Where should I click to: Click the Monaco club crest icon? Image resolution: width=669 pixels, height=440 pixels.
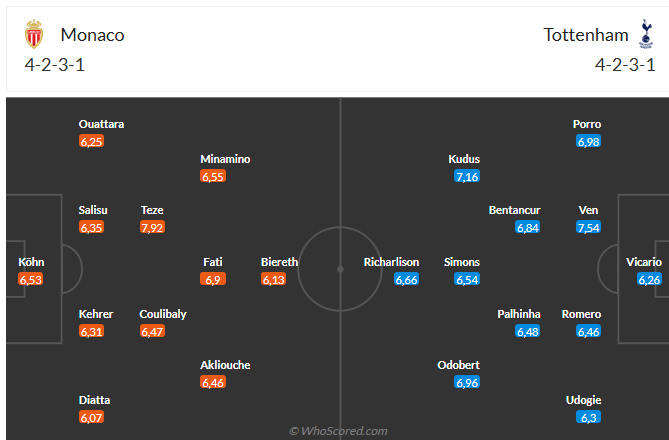(x=35, y=35)
